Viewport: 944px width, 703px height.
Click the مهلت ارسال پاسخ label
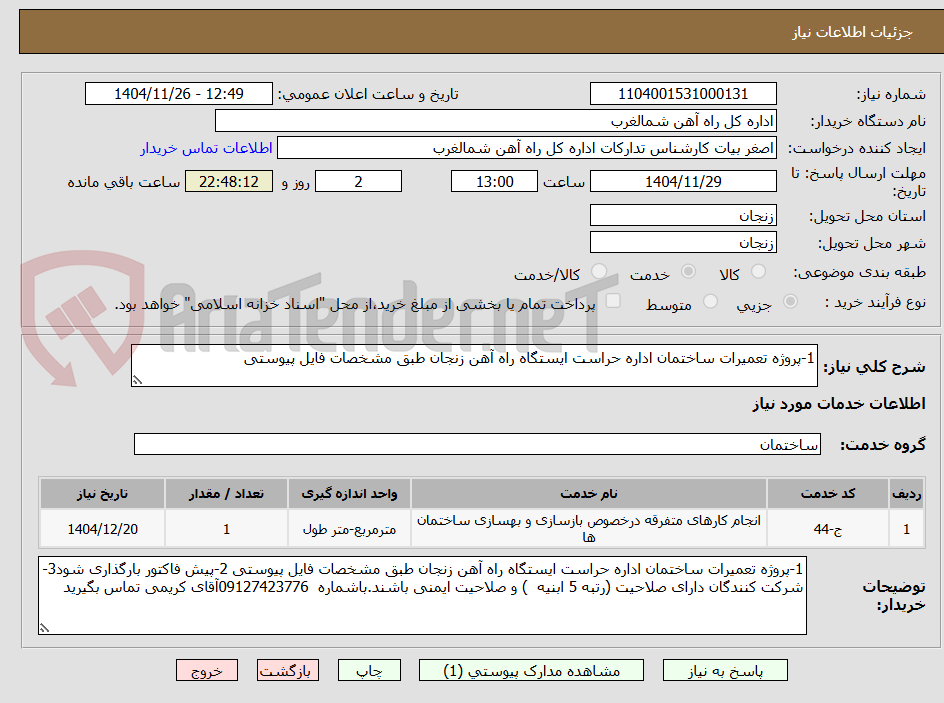(859, 182)
